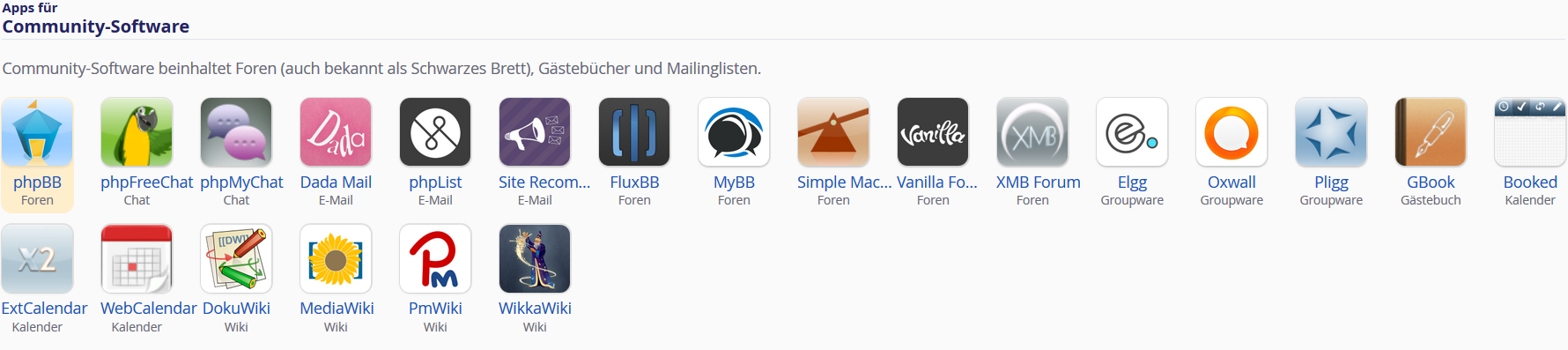The width and height of the screenshot is (1568, 350).
Task: Open the GBook guestbook icon
Action: pyautogui.click(x=1431, y=132)
